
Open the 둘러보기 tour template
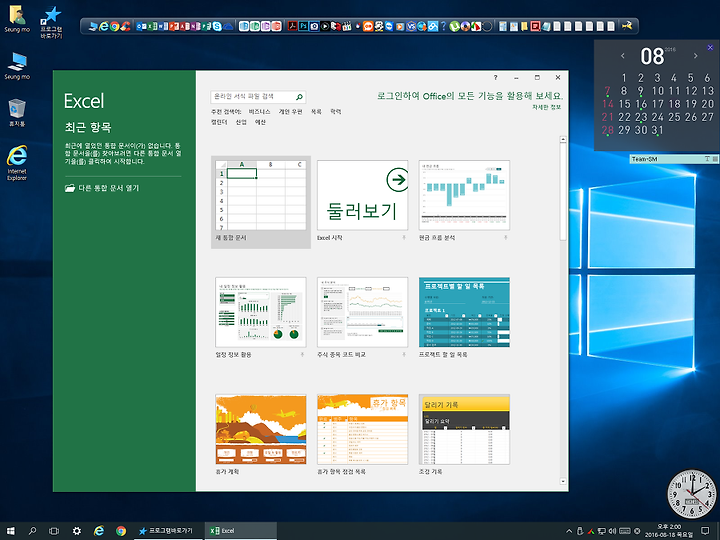(362, 195)
